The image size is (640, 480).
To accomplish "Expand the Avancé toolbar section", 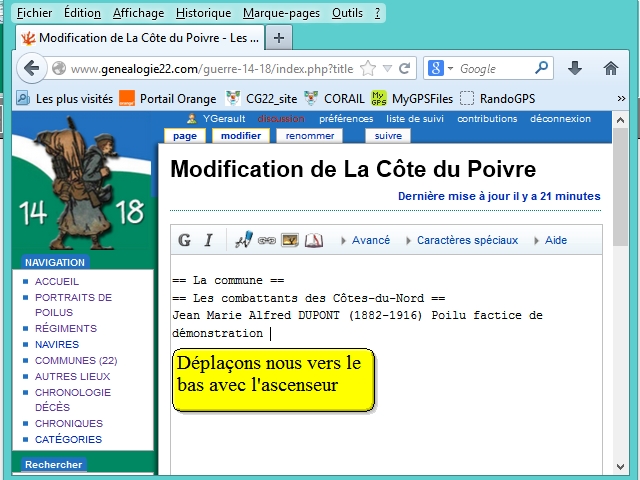I will point(365,240).
